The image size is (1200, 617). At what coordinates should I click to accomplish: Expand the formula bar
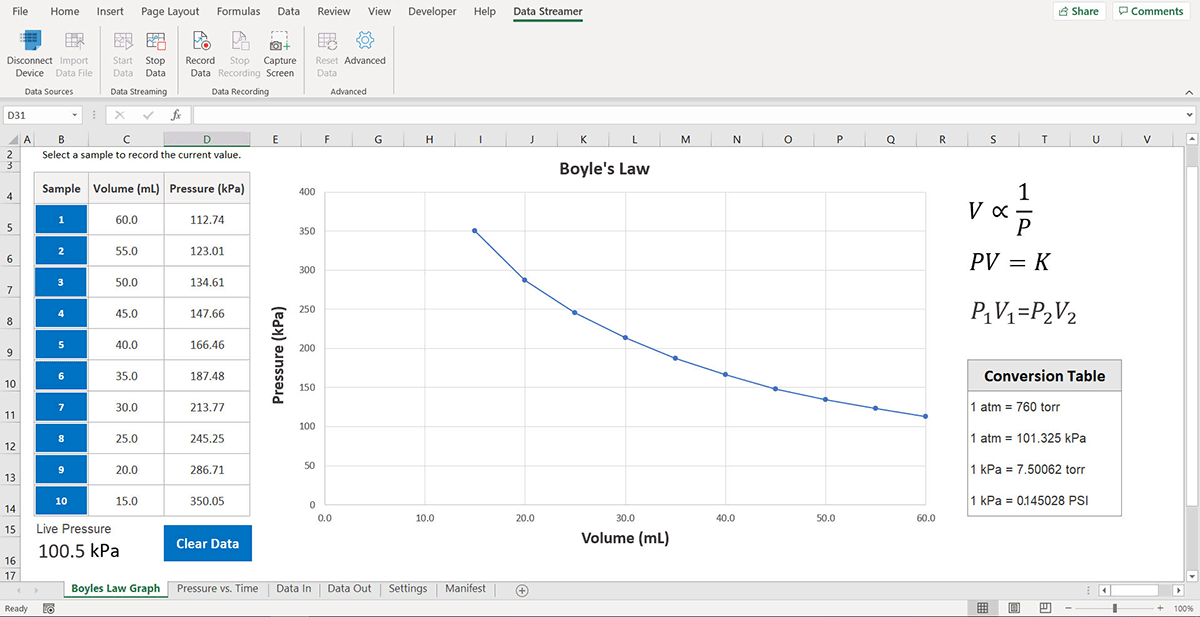(x=1189, y=115)
